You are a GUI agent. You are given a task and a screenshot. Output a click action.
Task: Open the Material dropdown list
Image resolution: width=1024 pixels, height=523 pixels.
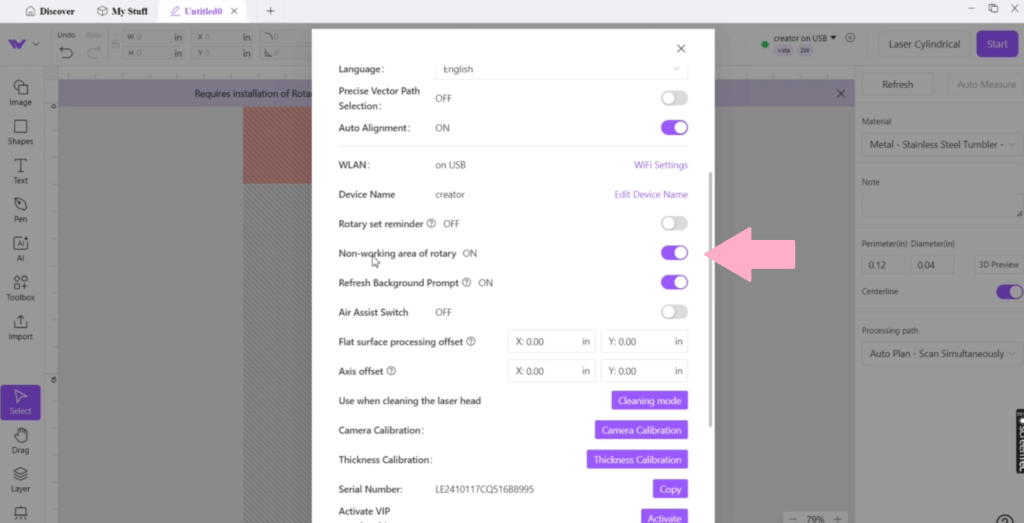coord(939,144)
